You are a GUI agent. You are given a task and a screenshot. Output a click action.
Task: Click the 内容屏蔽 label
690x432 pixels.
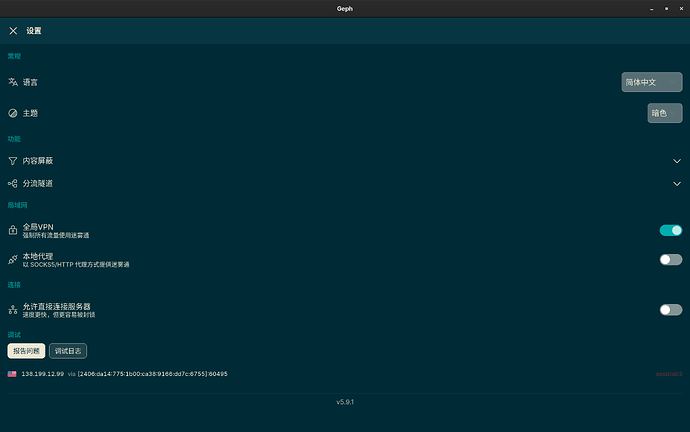(x=38, y=161)
